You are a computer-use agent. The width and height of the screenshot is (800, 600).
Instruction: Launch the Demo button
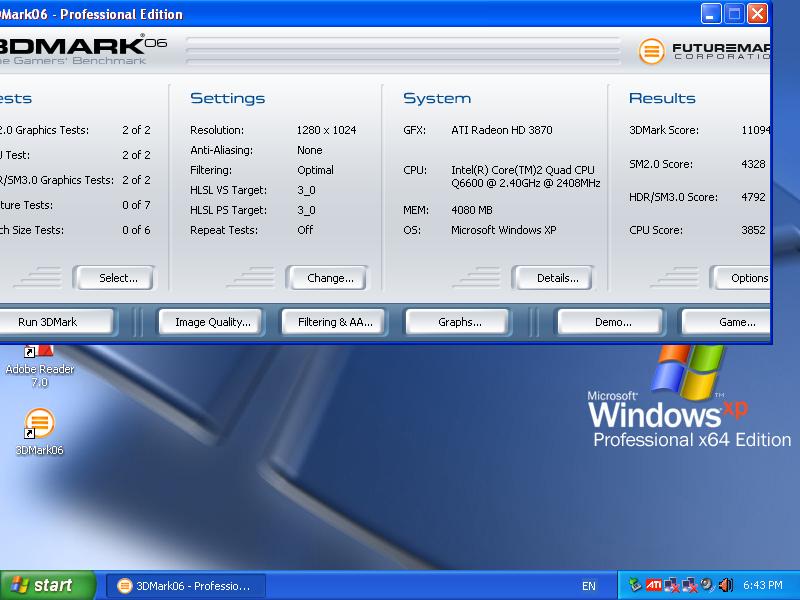click(x=612, y=322)
